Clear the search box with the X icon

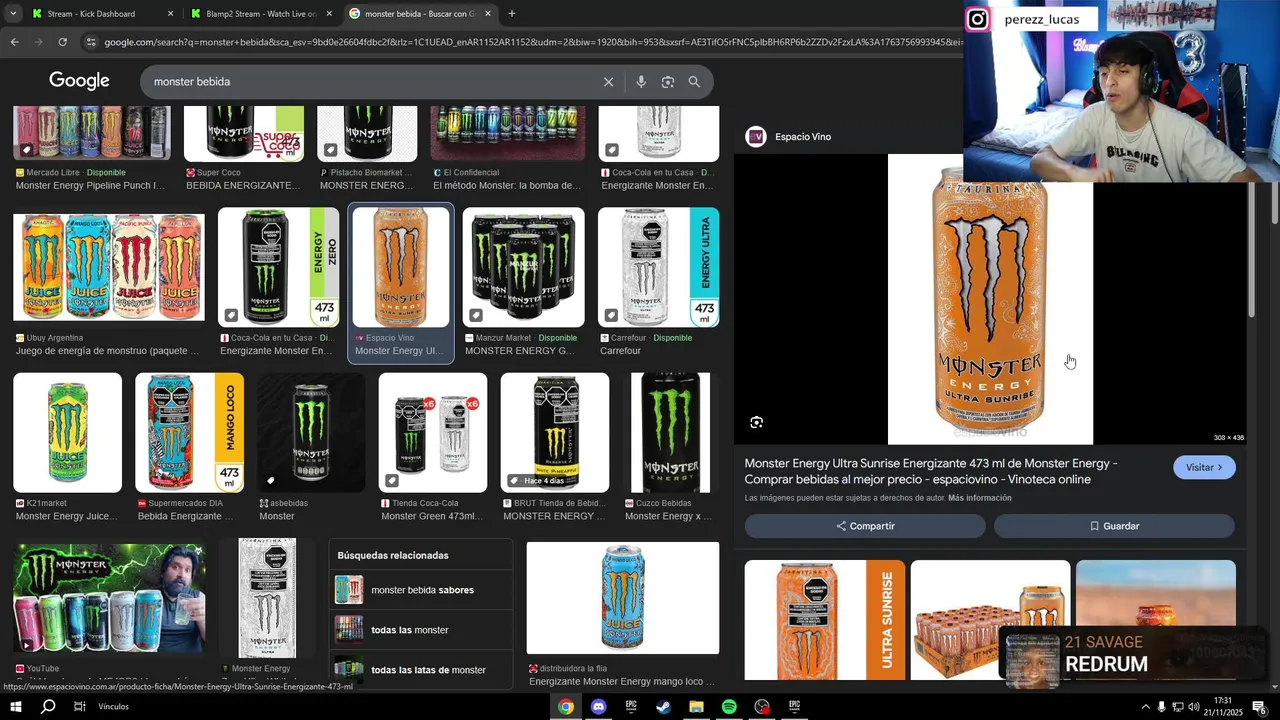coord(608,82)
